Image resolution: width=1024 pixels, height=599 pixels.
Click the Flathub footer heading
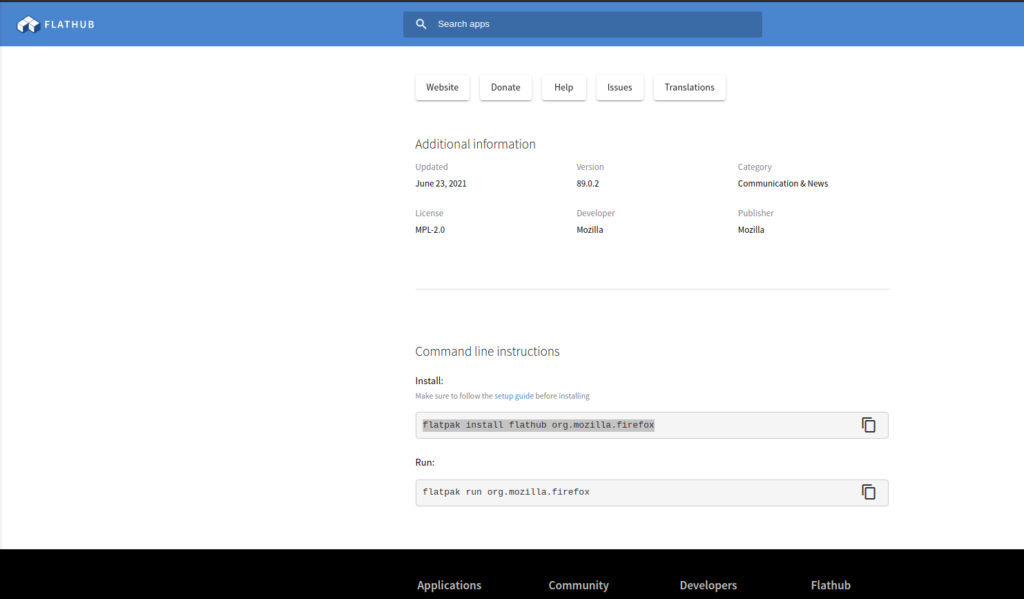831,585
